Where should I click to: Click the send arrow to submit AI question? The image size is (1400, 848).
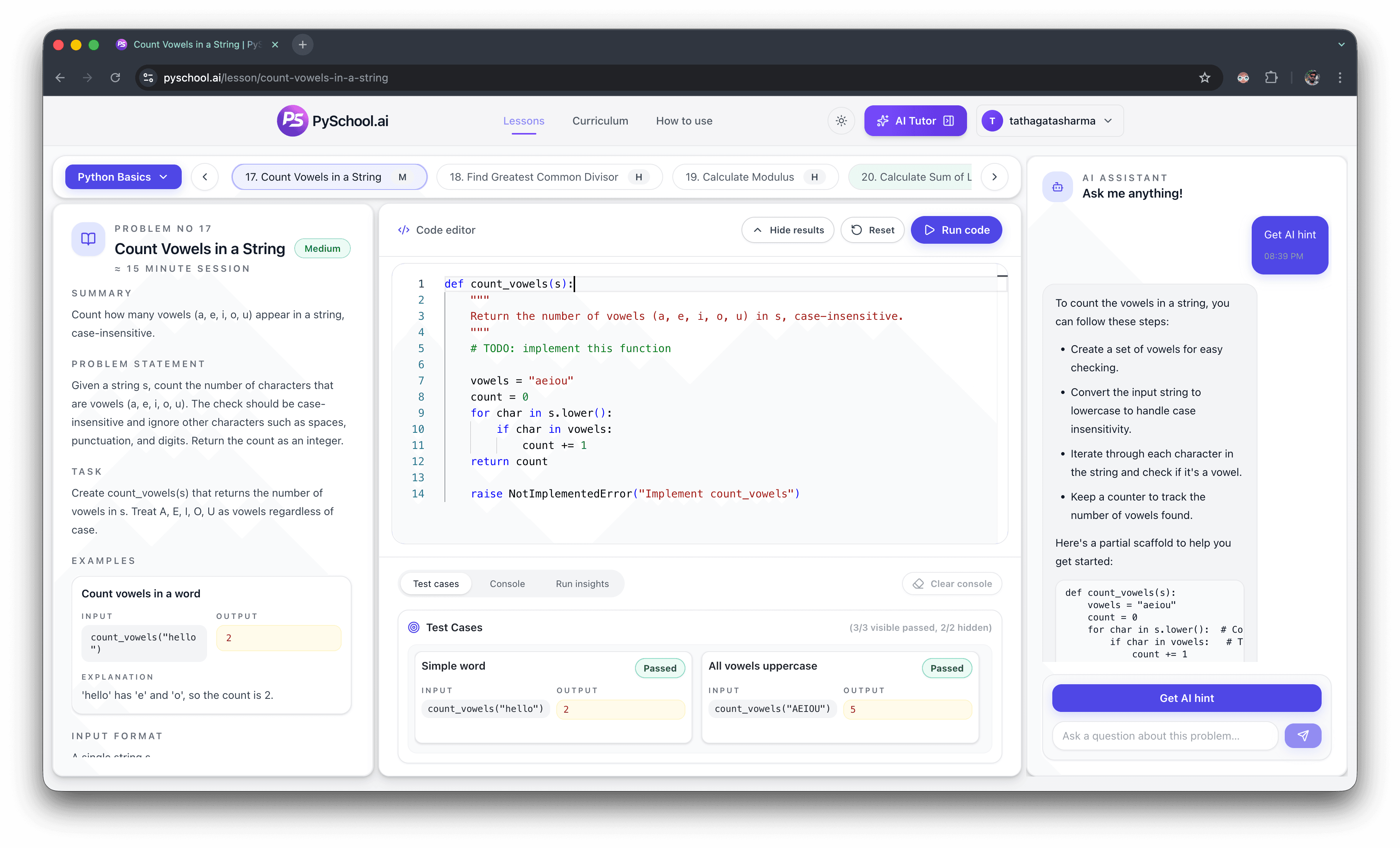point(1304,735)
